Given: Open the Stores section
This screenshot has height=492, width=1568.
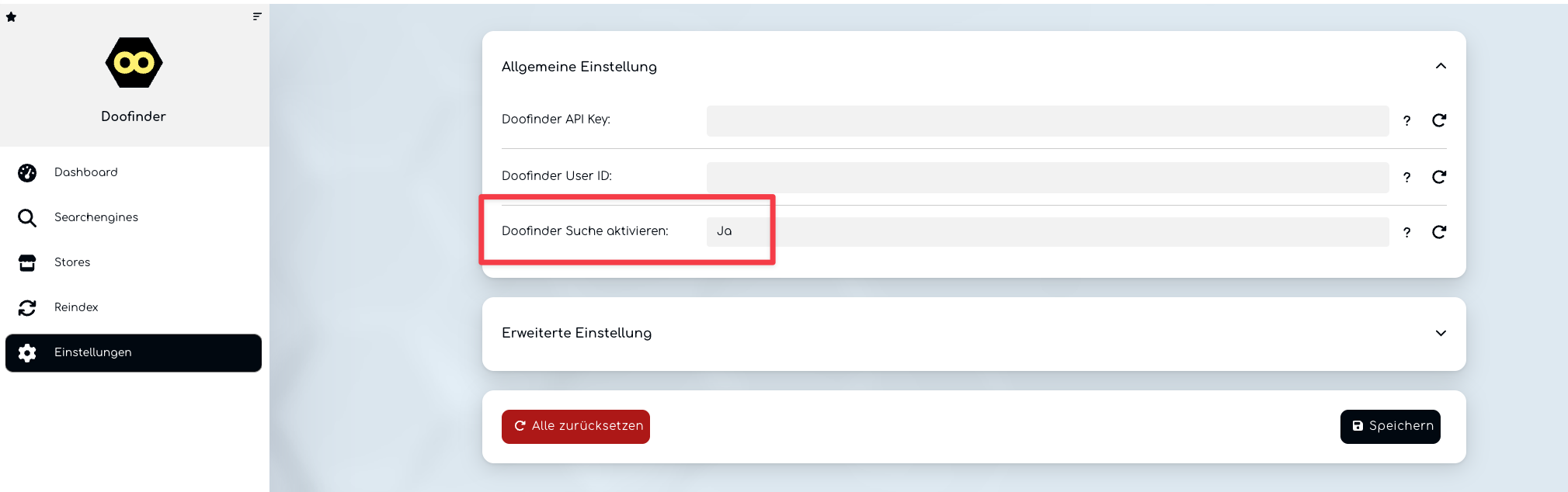Looking at the screenshot, I should (134, 262).
